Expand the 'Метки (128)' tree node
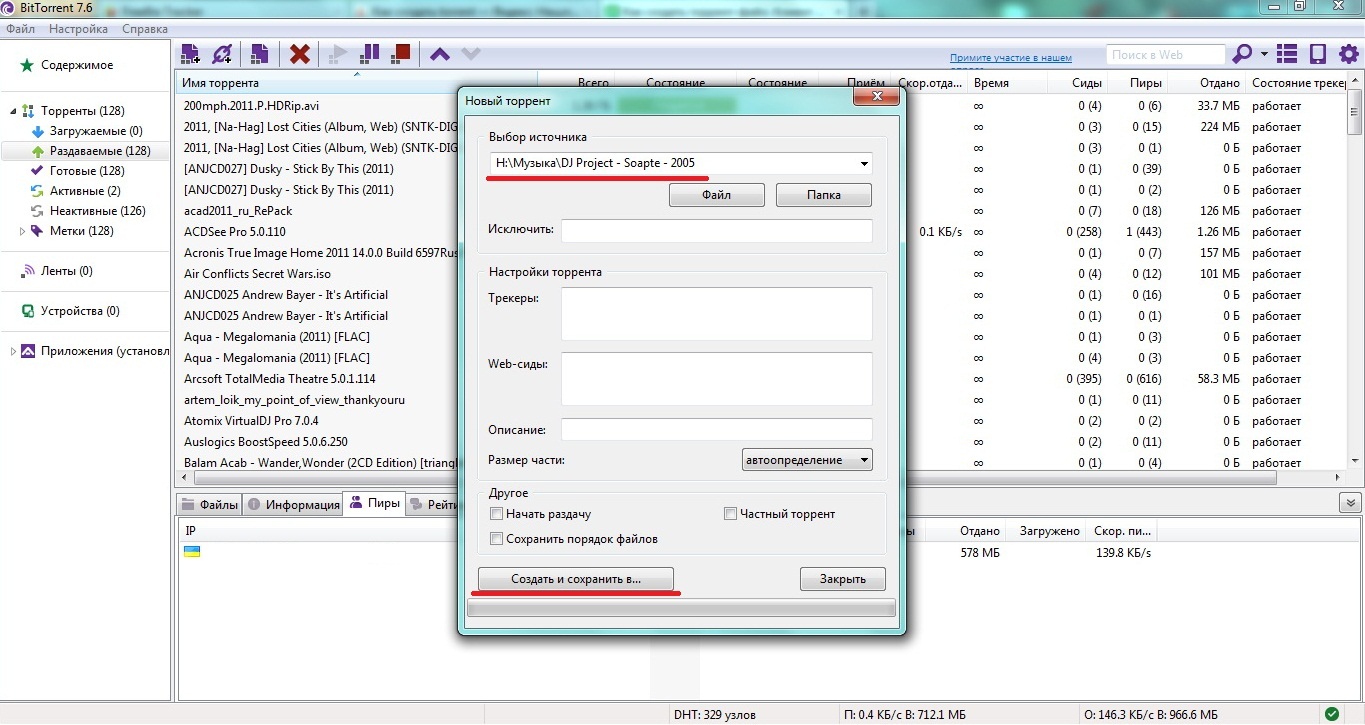Viewport: 1365px width, 725px height. 23,231
